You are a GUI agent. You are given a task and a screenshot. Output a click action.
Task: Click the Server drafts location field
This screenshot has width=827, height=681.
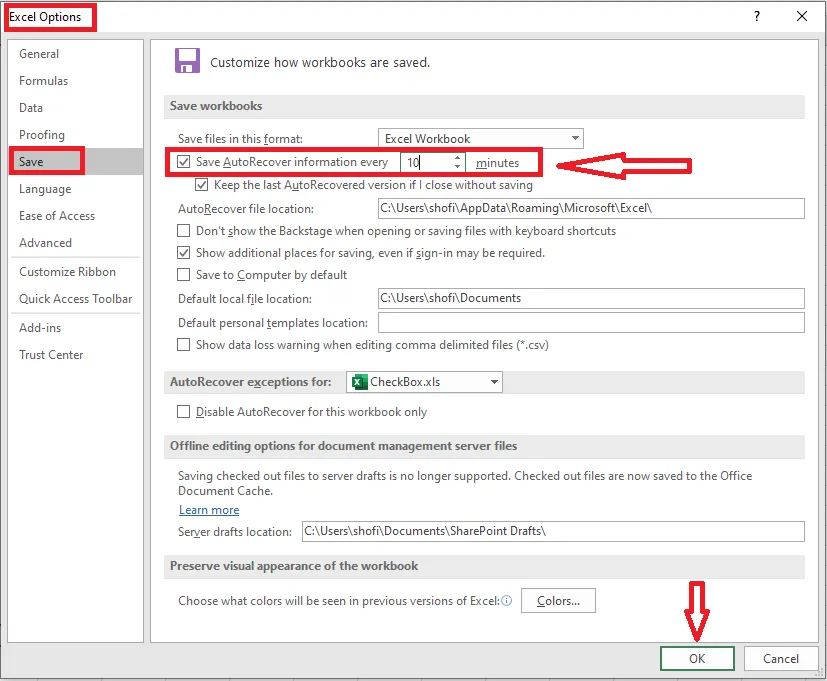pyautogui.click(x=553, y=531)
